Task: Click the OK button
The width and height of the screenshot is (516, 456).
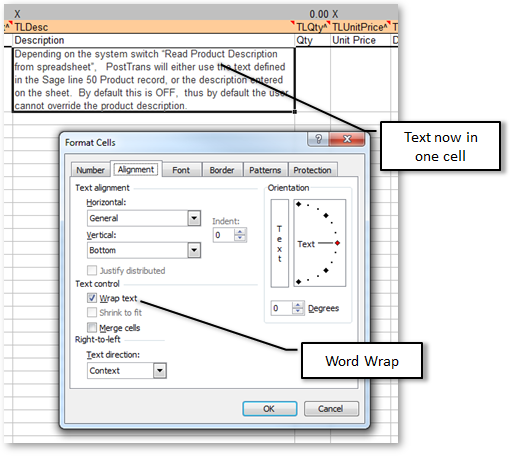Action: tap(269, 409)
